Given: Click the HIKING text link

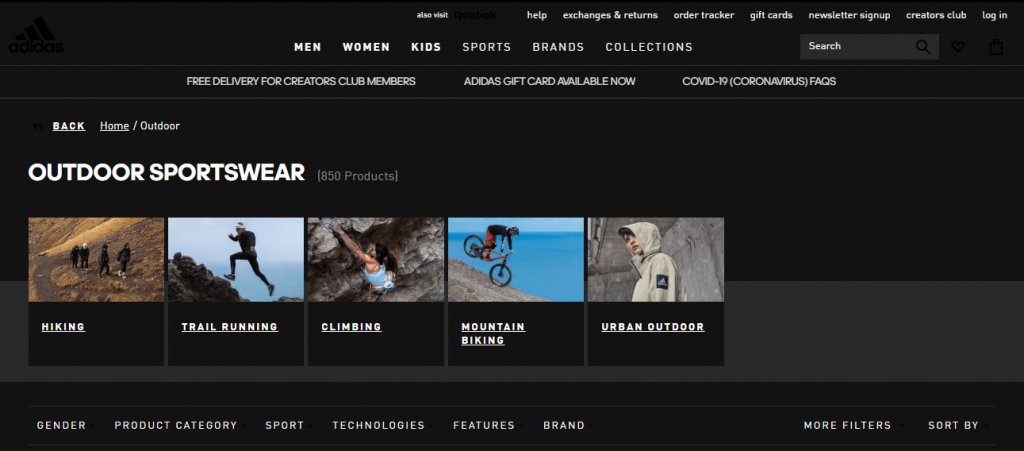Looking at the screenshot, I should [63, 327].
